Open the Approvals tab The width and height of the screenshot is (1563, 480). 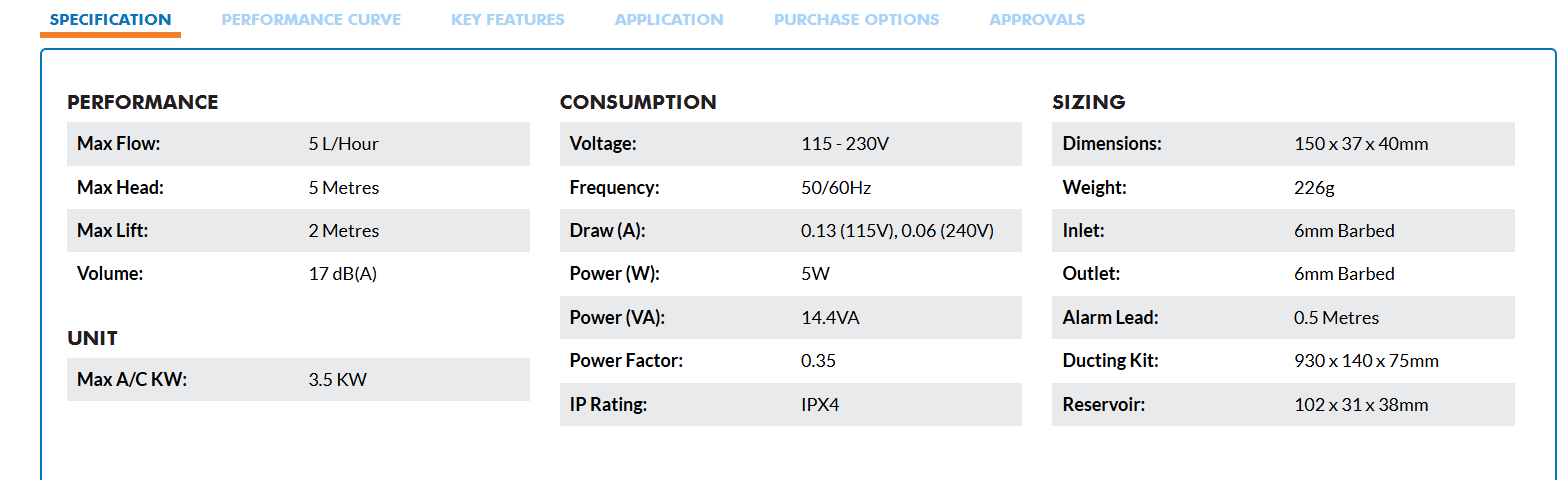pyautogui.click(x=1037, y=20)
